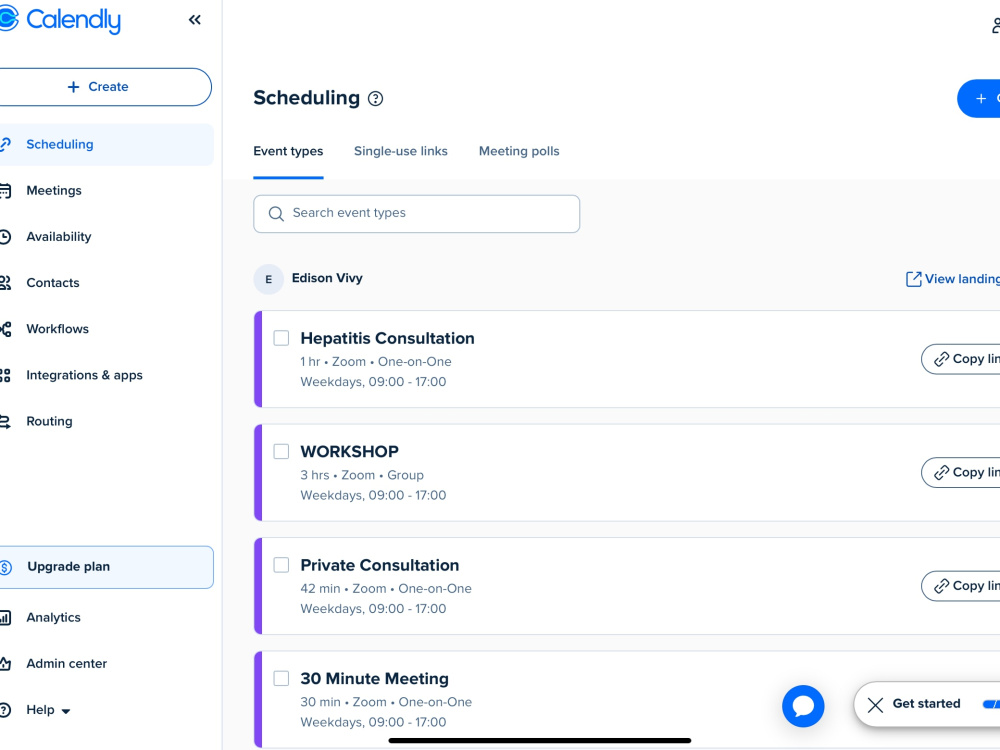Go to Availability
The image size is (1000, 750).
pyautogui.click(x=59, y=237)
